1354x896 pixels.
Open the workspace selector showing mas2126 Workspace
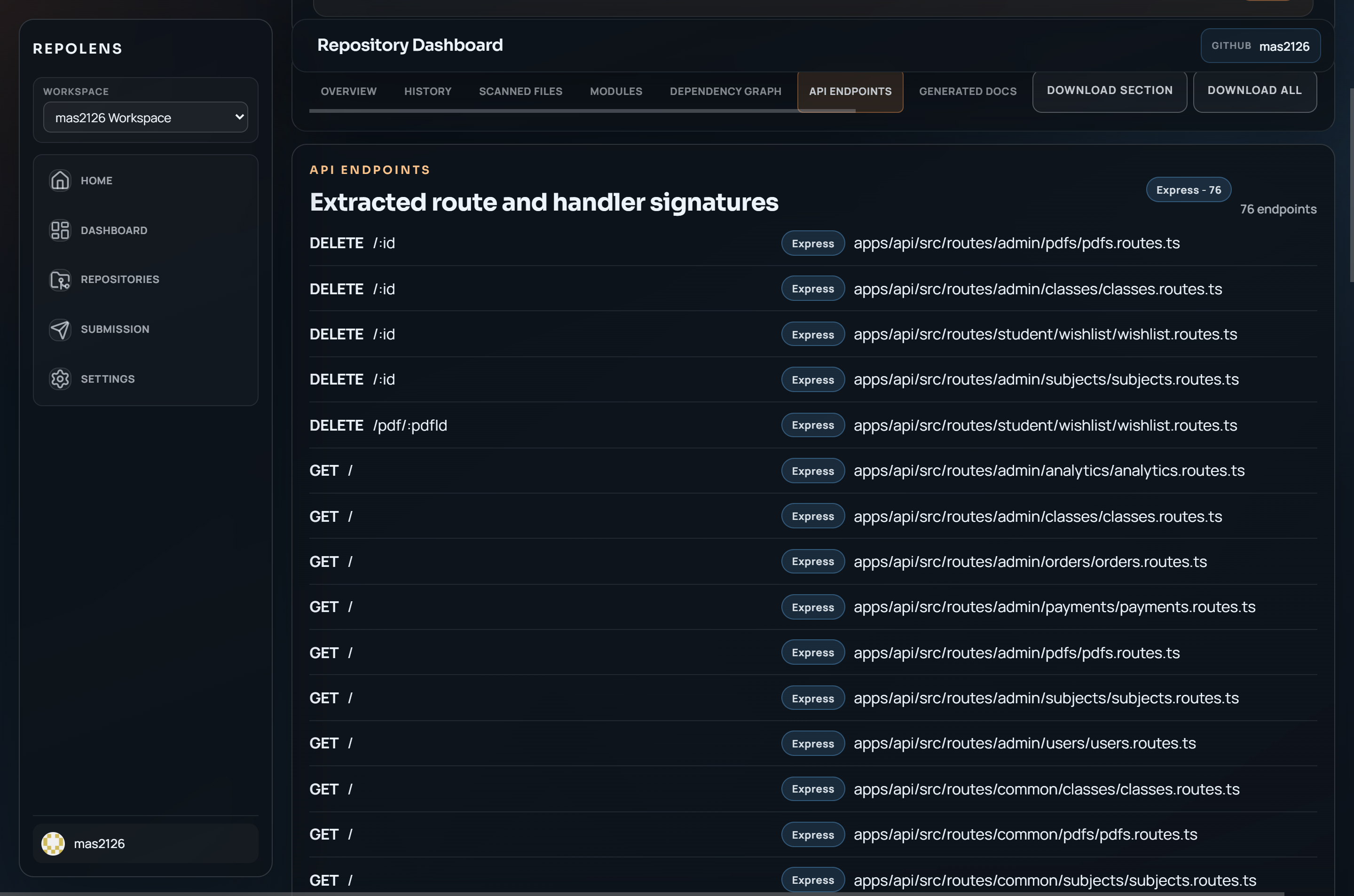(145, 117)
